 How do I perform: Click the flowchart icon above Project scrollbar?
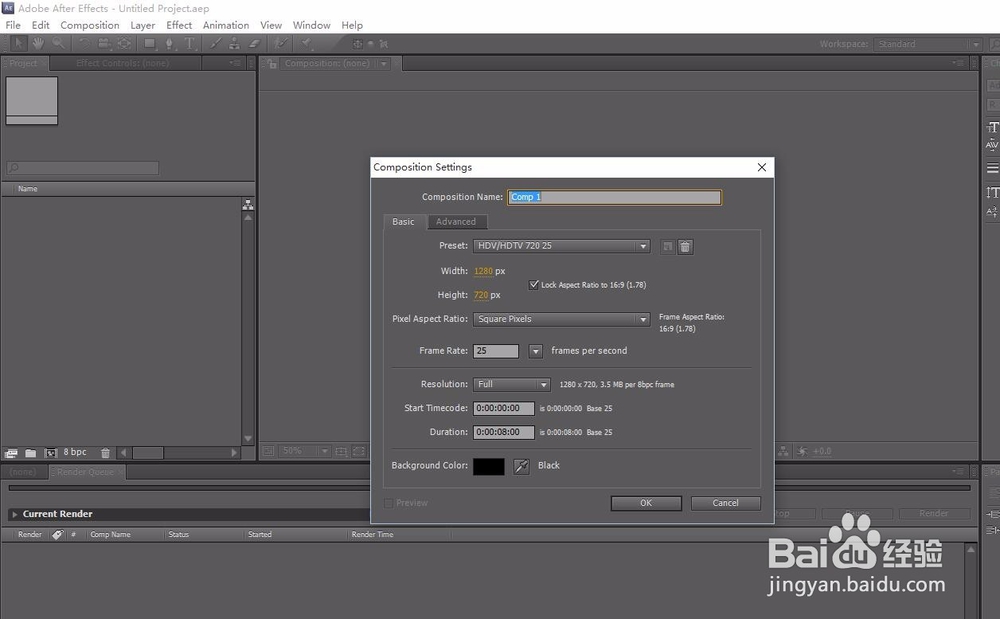[x=248, y=205]
